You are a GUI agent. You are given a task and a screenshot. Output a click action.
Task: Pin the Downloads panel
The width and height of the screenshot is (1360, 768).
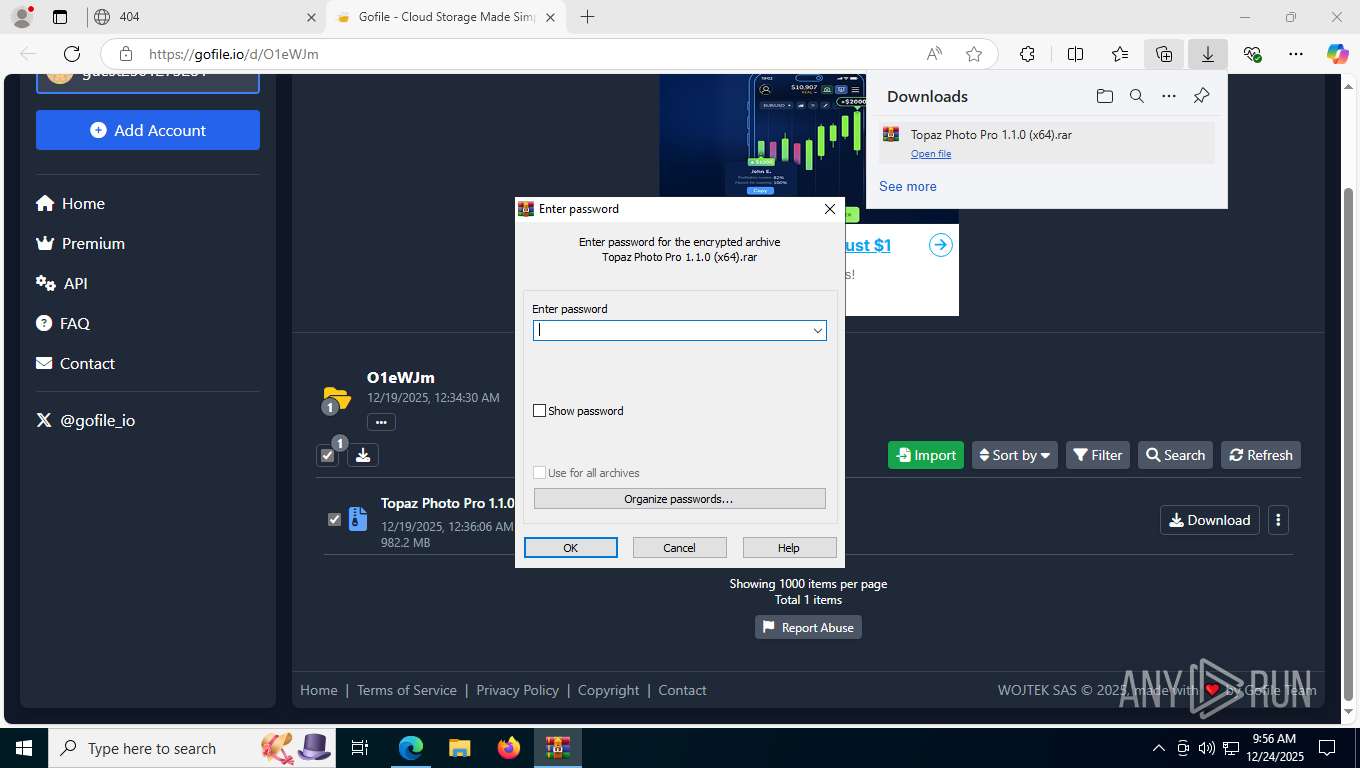click(x=1202, y=96)
